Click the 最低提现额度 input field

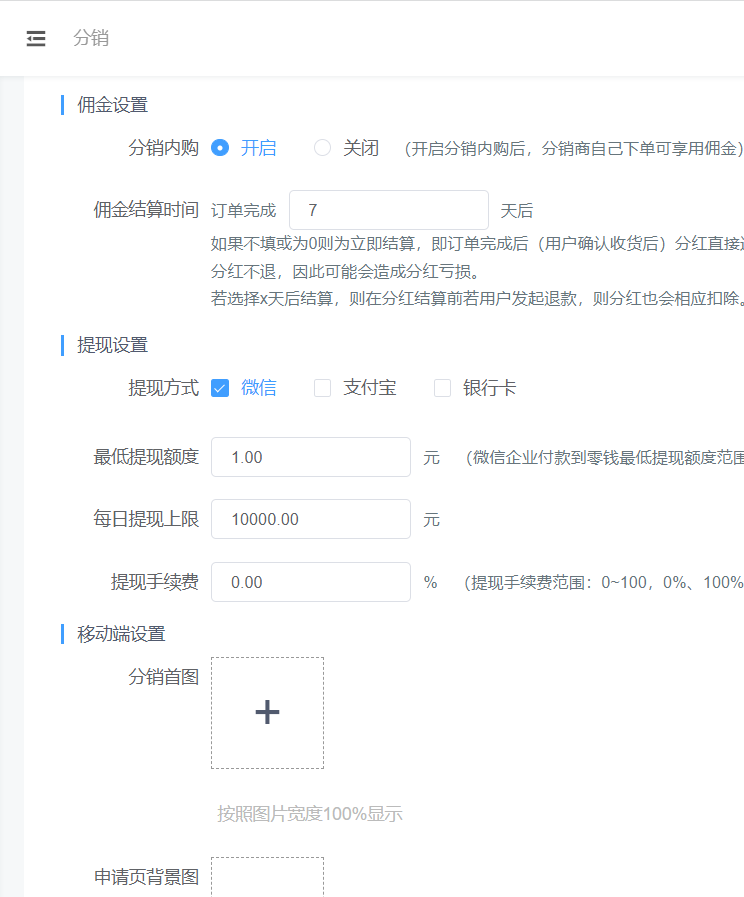pyautogui.click(x=311, y=457)
